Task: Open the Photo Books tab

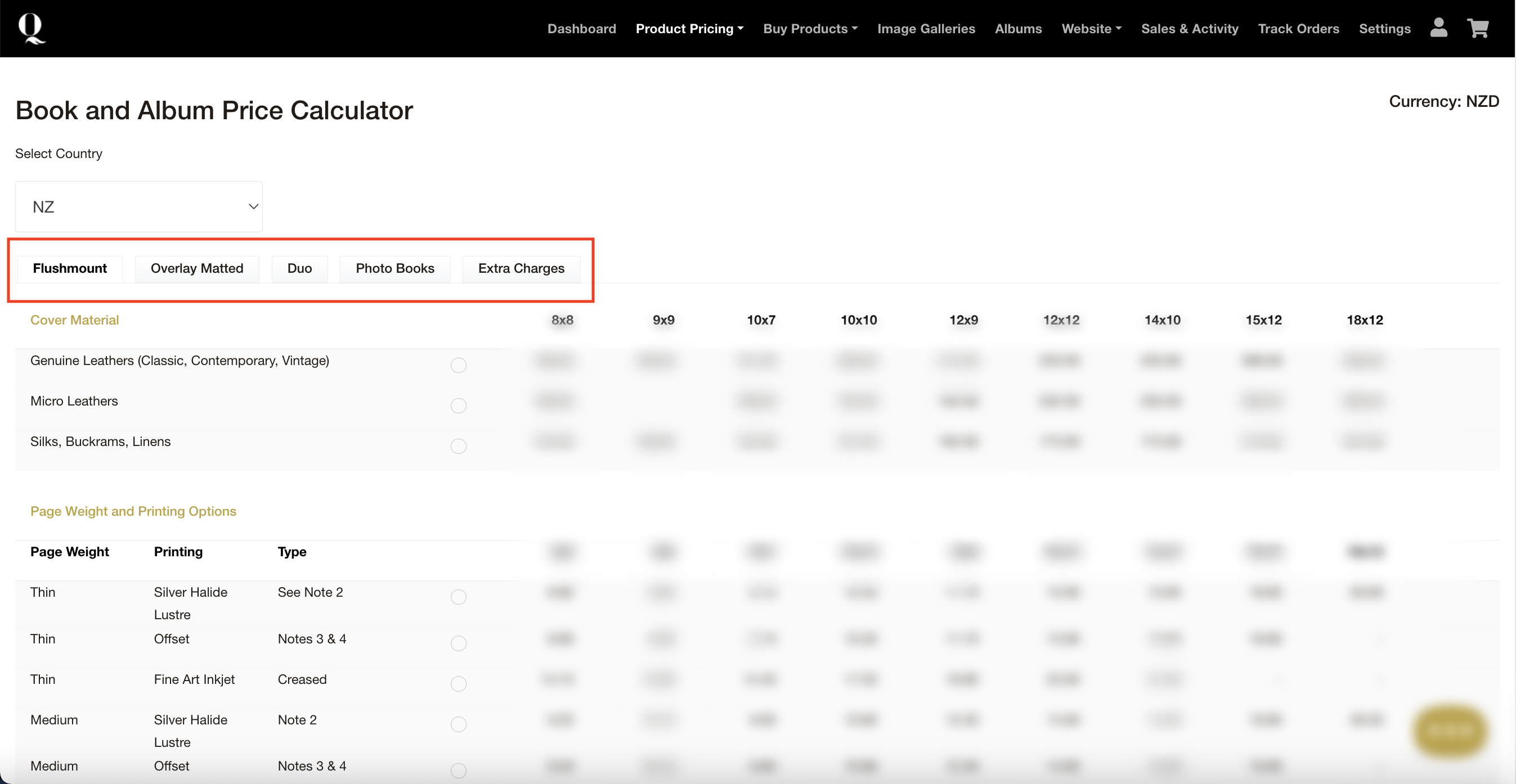Action: [395, 269]
